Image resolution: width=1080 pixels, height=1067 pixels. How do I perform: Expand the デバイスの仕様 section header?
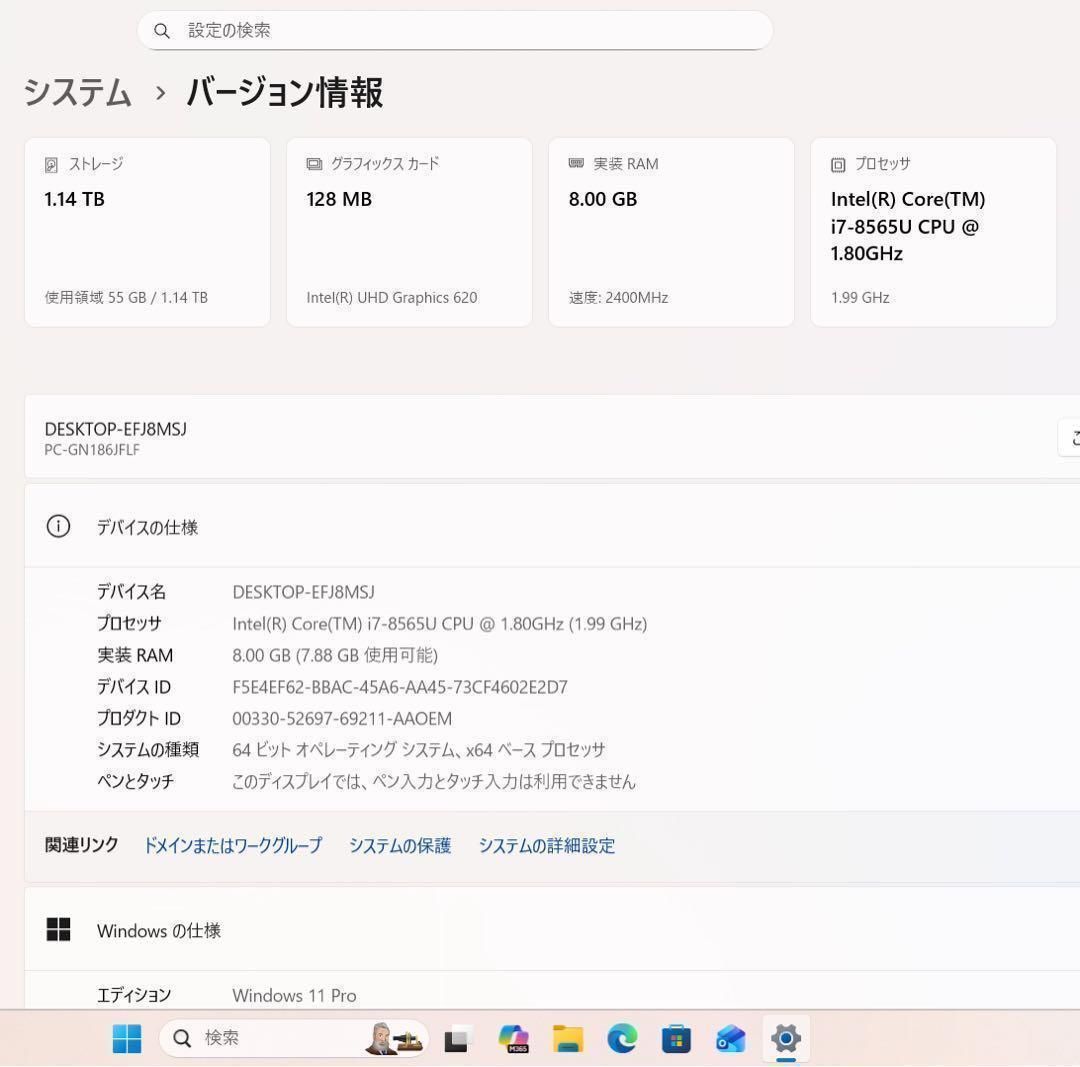[552, 526]
